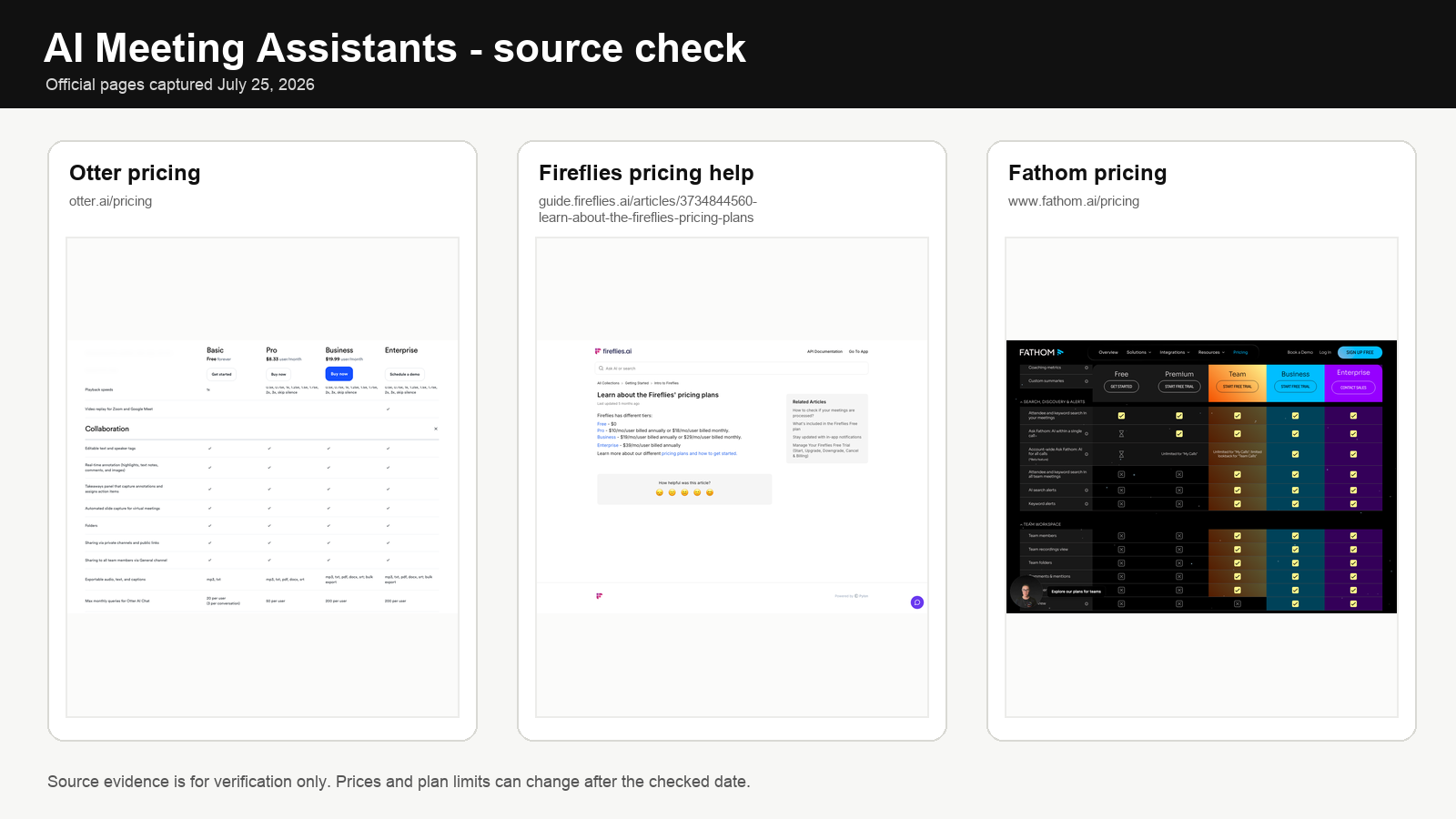Open related article about Fireflies Free plan
The width and height of the screenshot is (1456, 819).
[825, 426]
